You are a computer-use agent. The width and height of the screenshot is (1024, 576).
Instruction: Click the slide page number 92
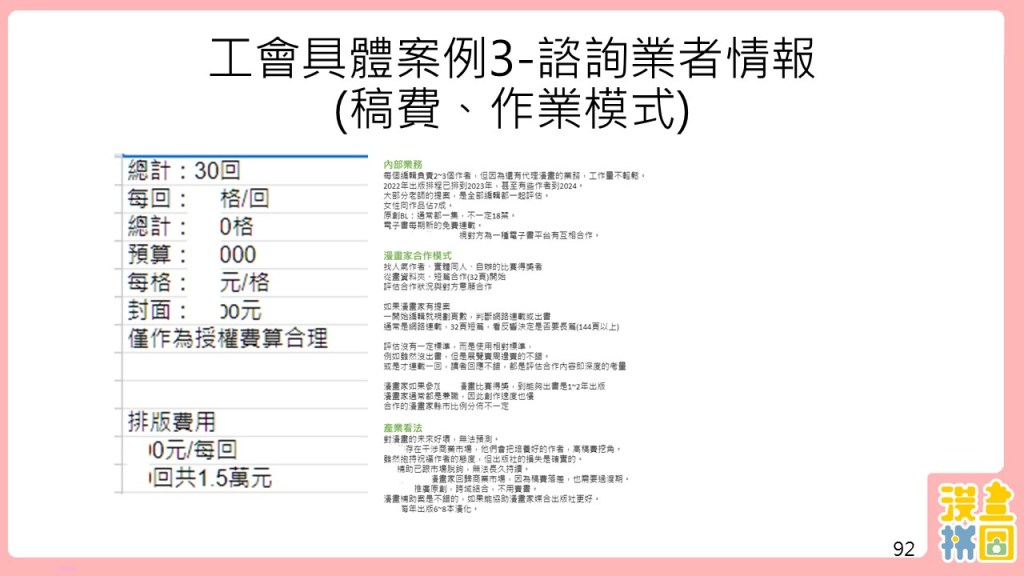click(x=904, y=548)
